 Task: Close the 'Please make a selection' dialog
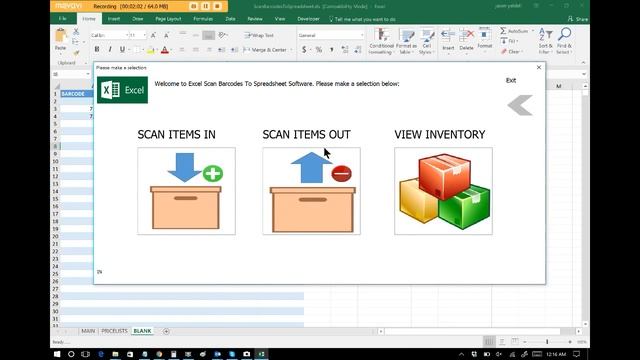pyautogui.click(x=539, y=67)
